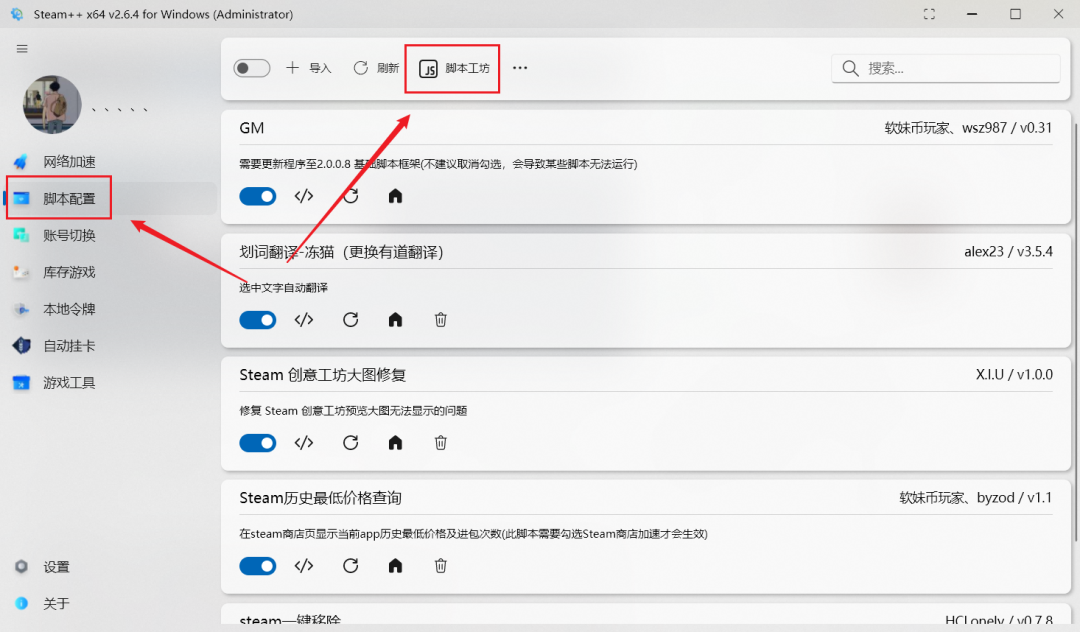1080x632 pixels.
Task: Refresh Steam 创意工坊大图修复 script
Action: [351, 443]
